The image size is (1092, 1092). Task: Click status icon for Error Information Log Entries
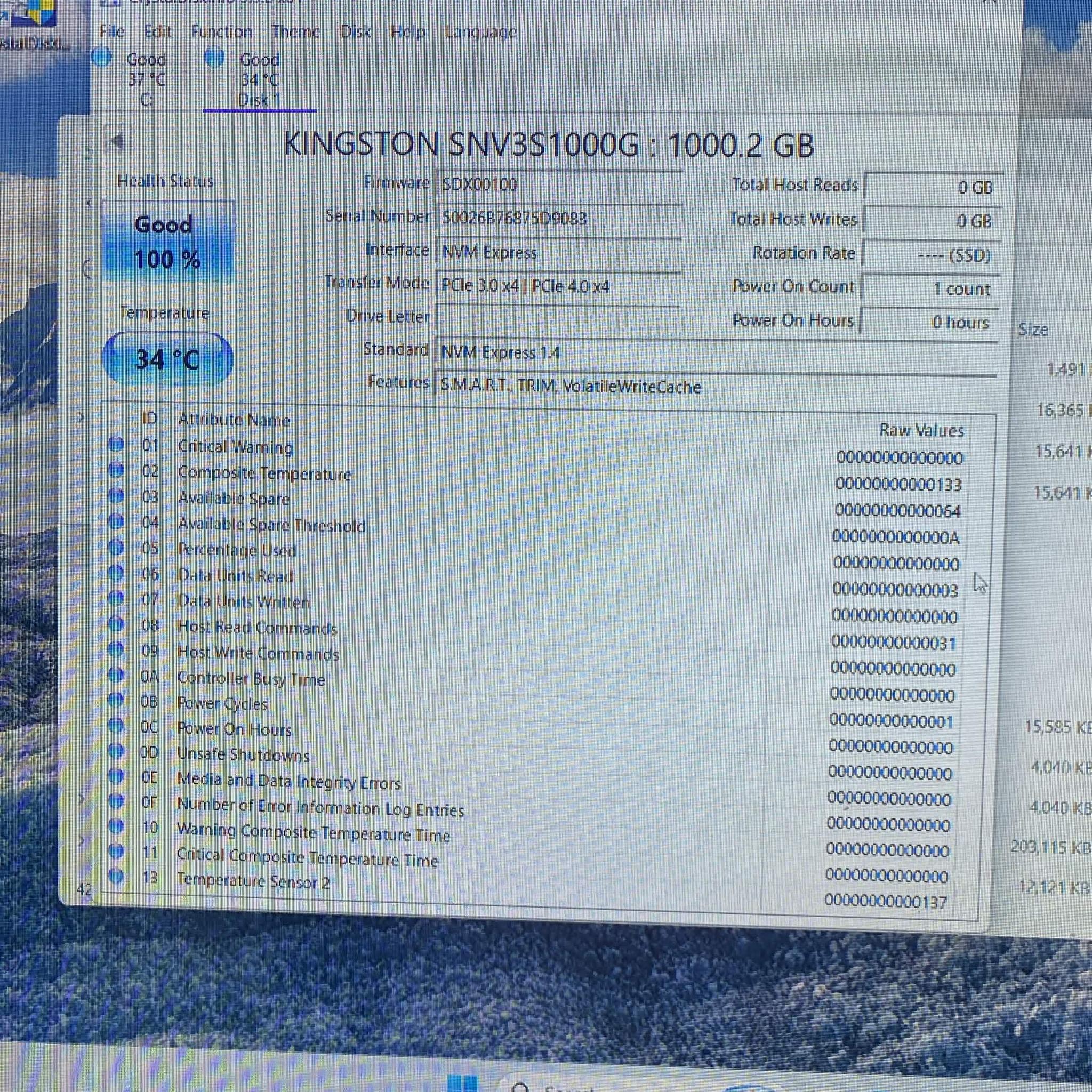click(x=116, y=801)
